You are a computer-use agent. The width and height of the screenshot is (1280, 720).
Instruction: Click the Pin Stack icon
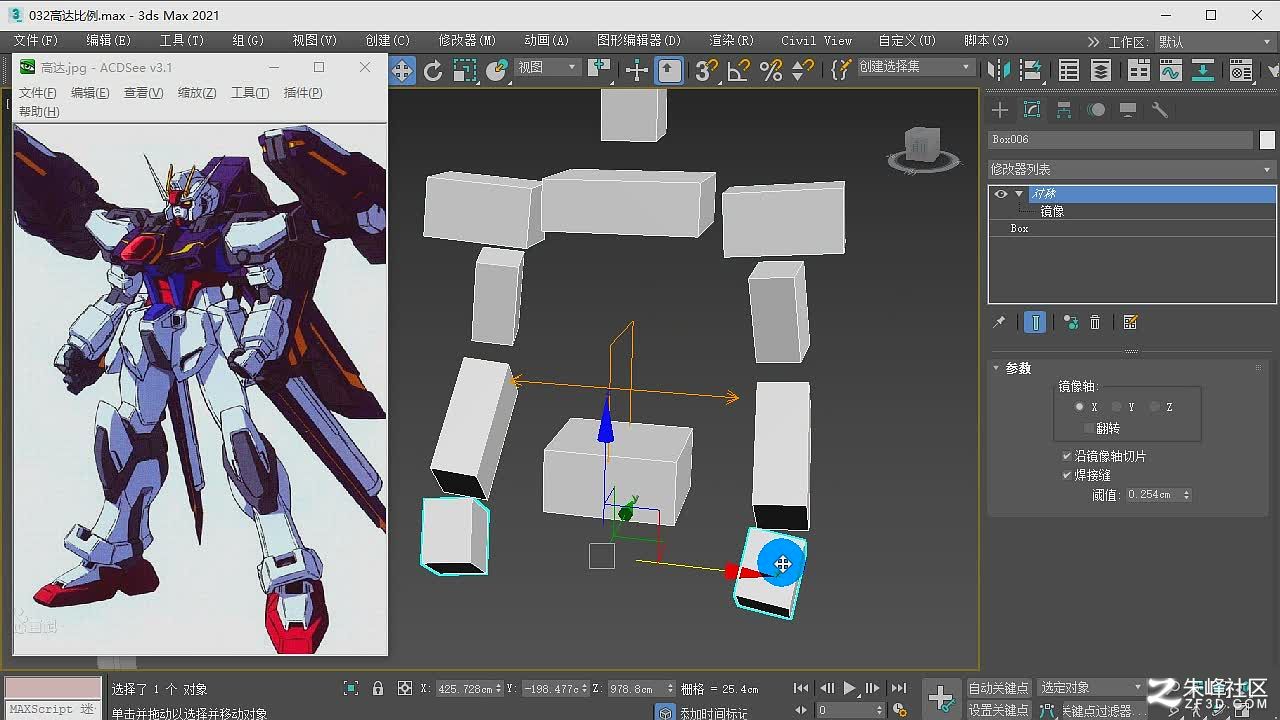(x=998, y=322)
